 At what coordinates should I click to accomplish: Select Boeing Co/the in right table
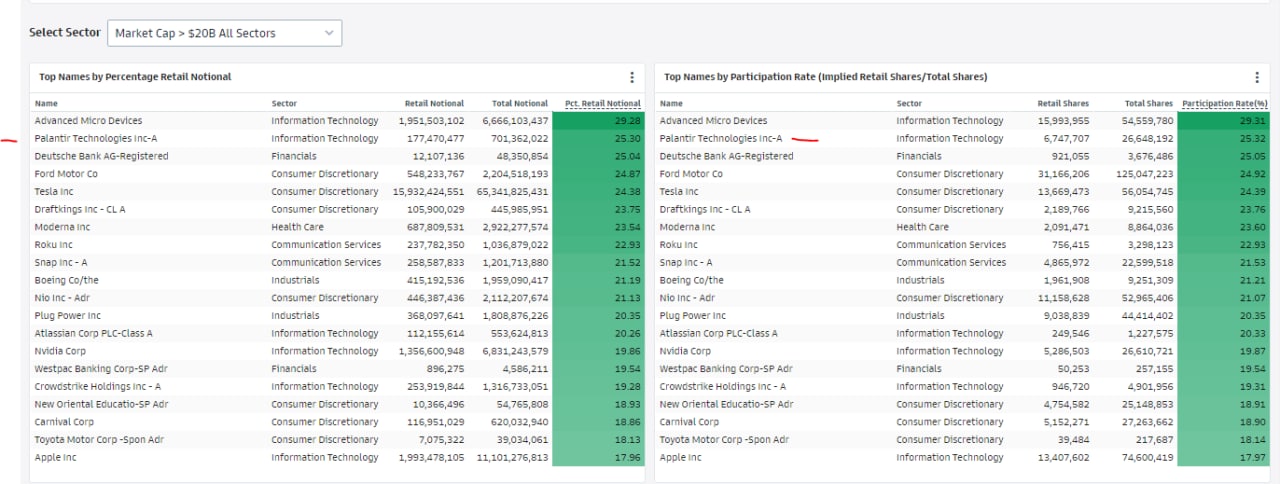691,280
